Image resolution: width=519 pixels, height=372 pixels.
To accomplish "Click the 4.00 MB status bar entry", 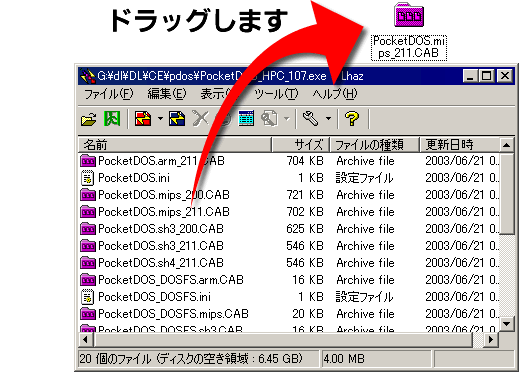I will 344,359.
